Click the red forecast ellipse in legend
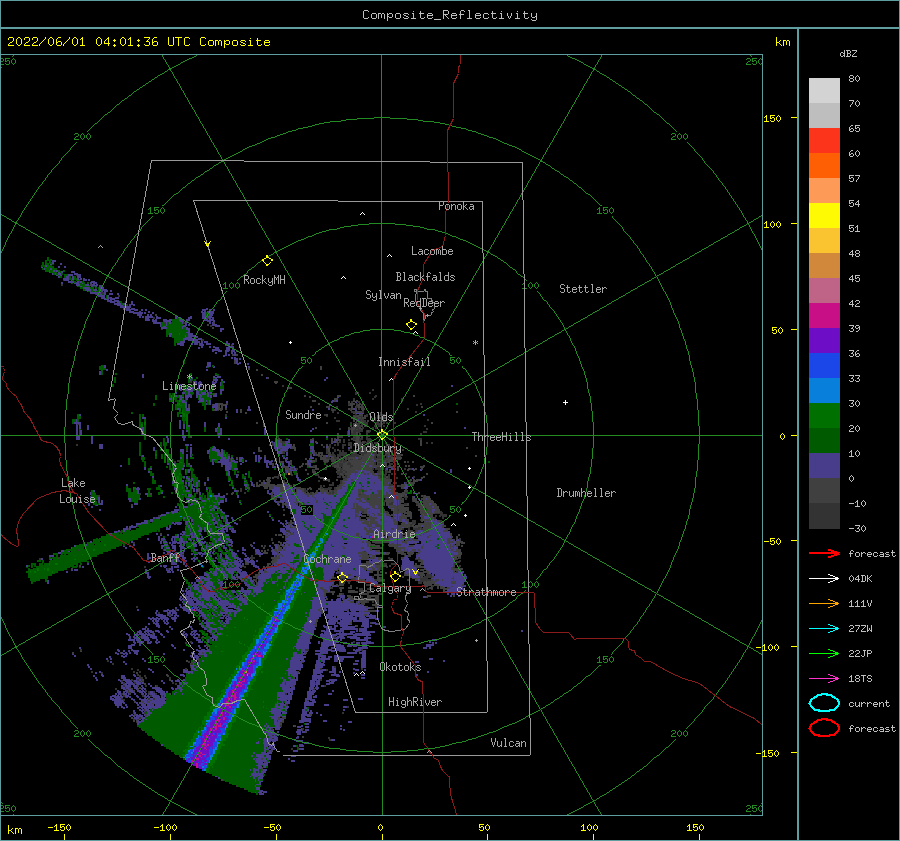This screenshot has height=841, width=900. 824,728
